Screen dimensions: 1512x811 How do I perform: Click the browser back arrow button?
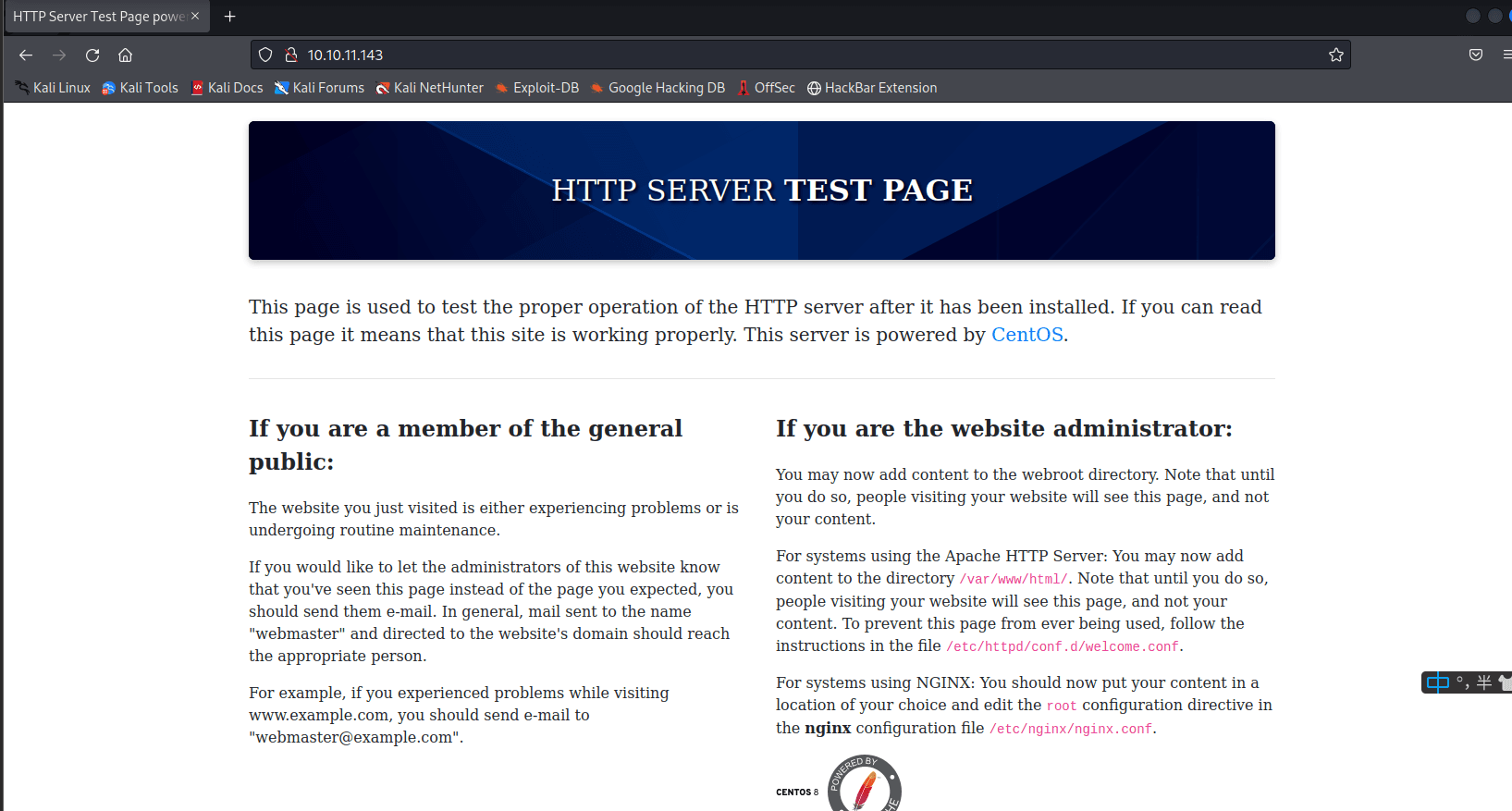point(26,55)
